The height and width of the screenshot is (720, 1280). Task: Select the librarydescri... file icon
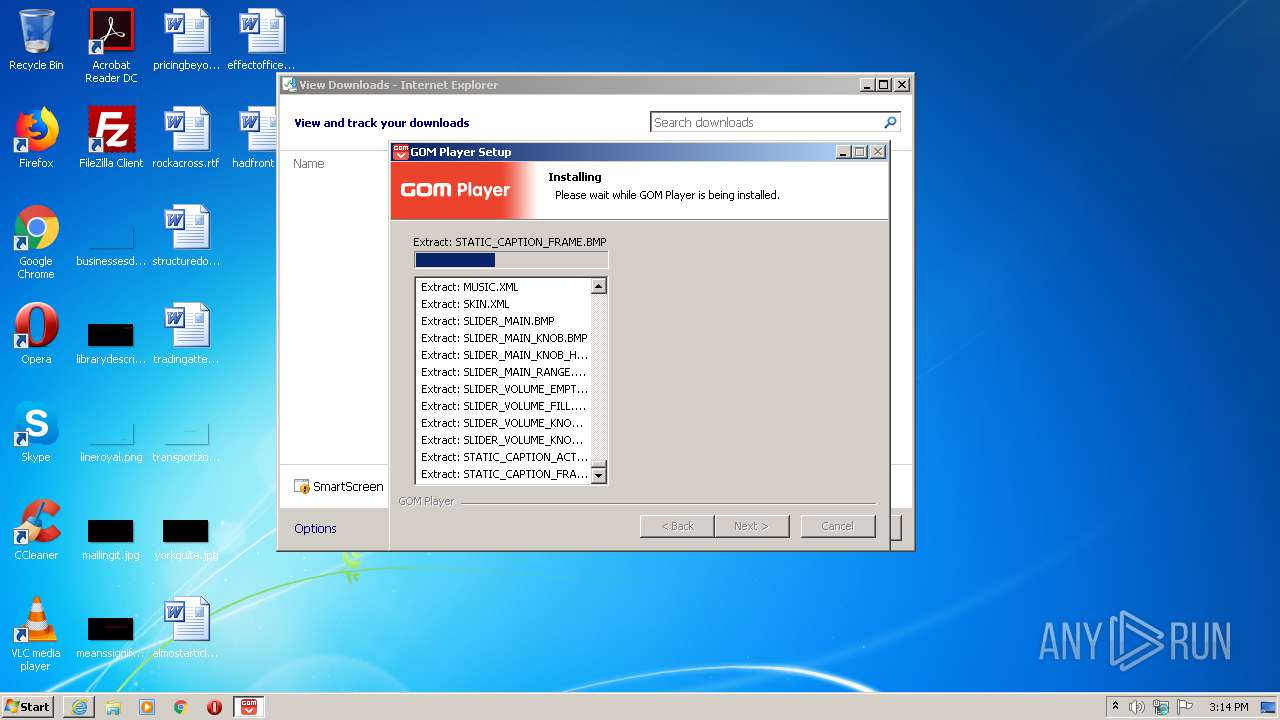click(x=111, y=342)
